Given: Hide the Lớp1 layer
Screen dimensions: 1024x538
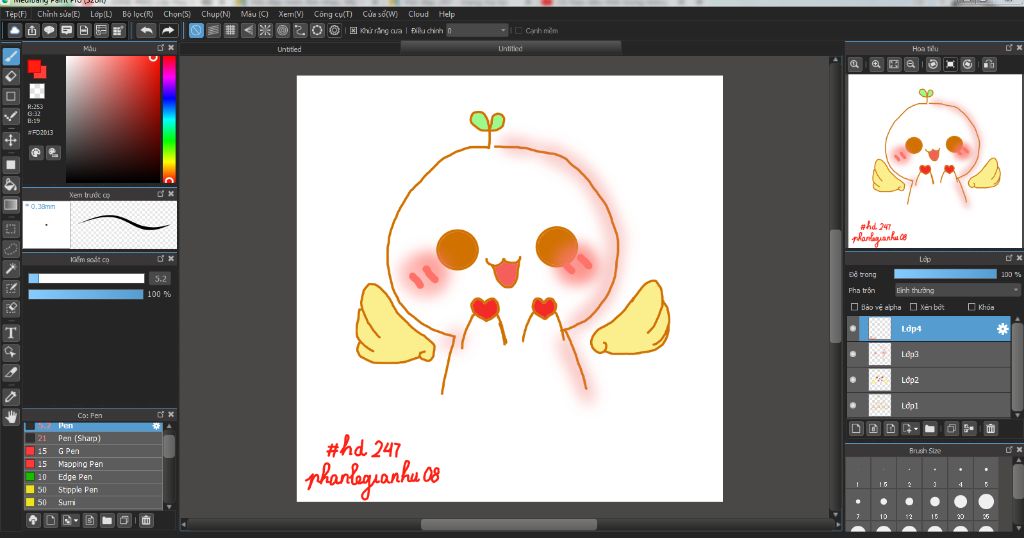Looking at the screenshot, I should coord(853,405).
